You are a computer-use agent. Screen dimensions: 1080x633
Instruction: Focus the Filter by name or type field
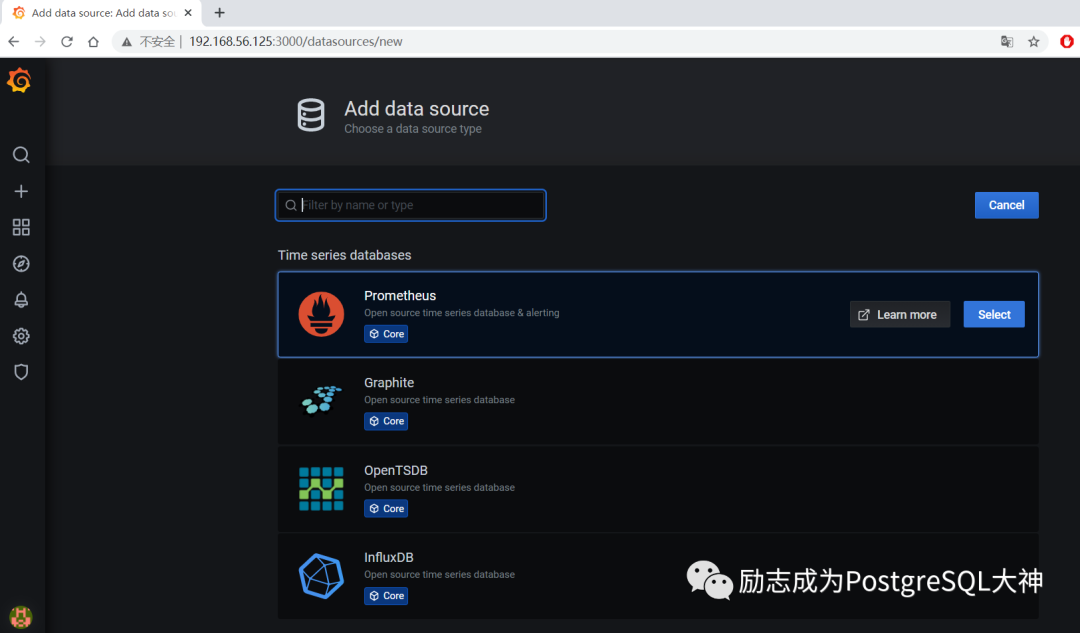click(411, 205)
